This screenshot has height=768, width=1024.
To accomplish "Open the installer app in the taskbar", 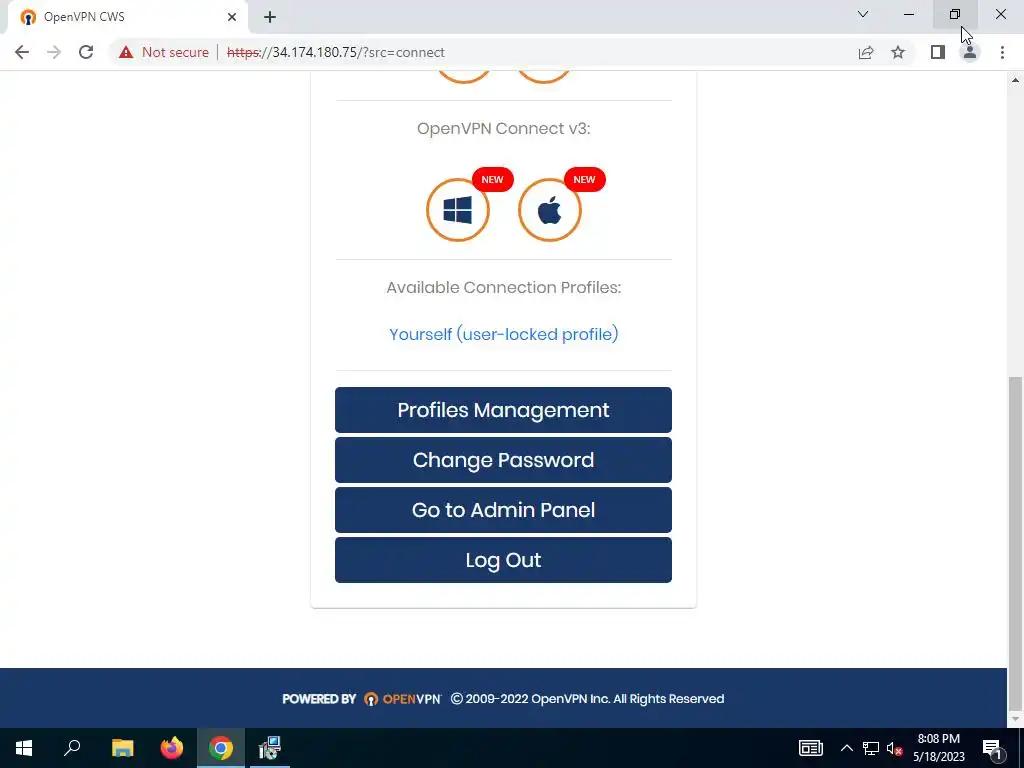I will coord(269,748).
